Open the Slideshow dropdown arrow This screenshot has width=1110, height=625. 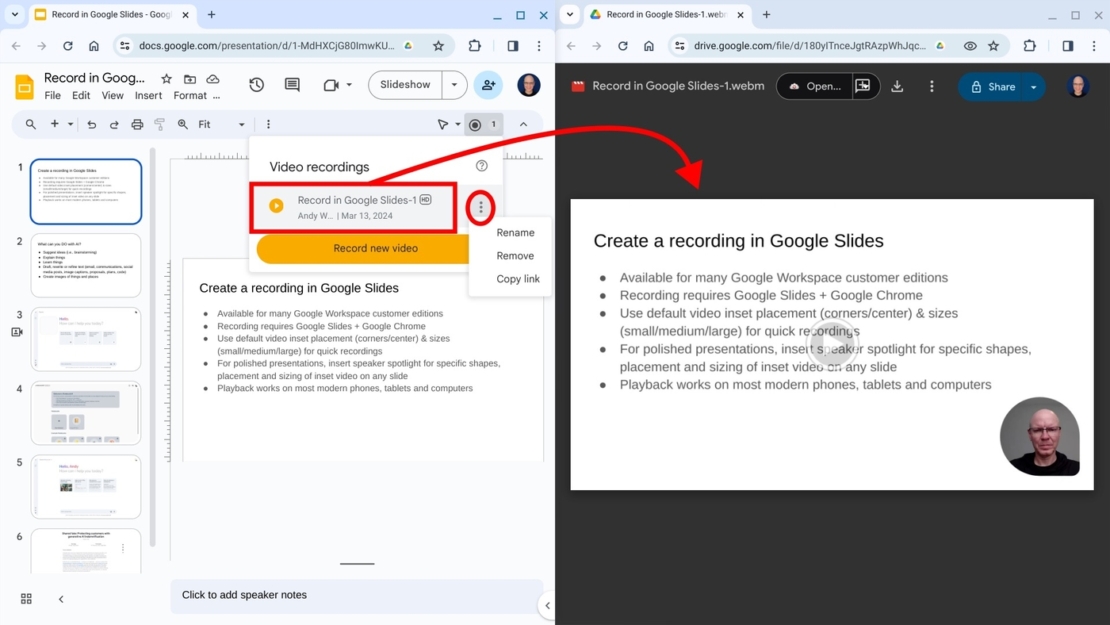[x=453, y=85]
